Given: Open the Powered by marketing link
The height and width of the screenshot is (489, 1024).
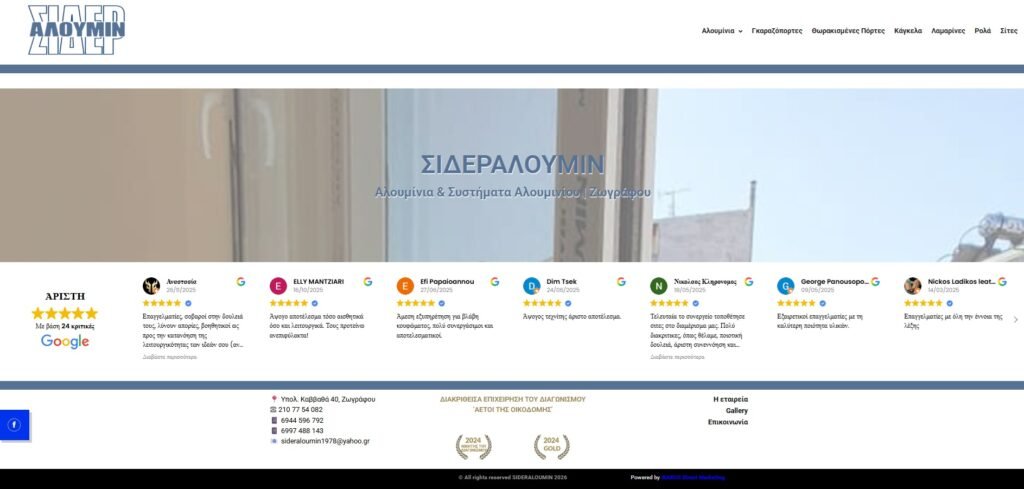Looking at the screenshot, I should click(x=693, y=478).
